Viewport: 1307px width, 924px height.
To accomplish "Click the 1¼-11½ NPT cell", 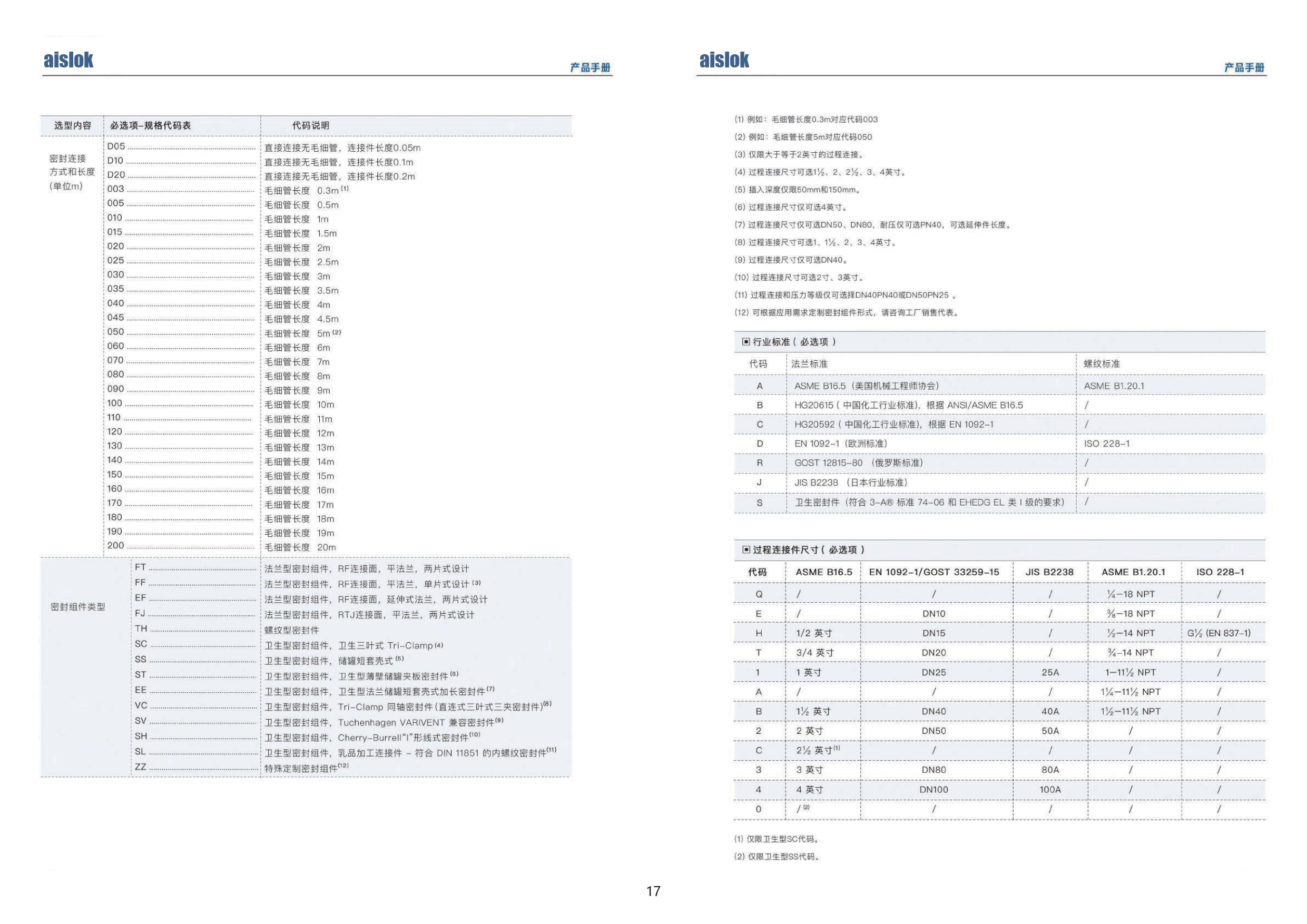I will coord(1131,692).
